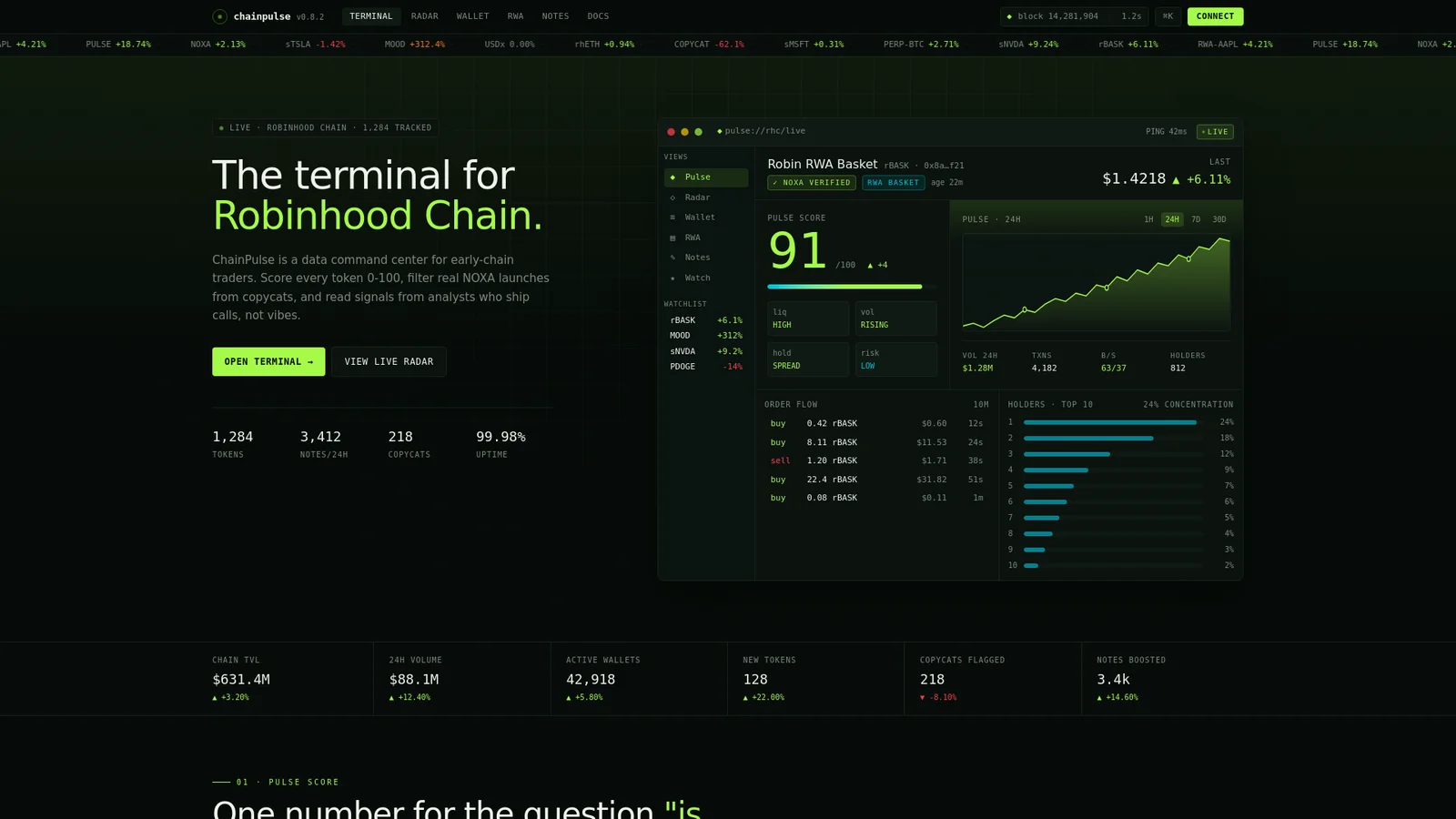1456x819 pixels.
Task: Click the VIEW LIVE RADAR button
Action: [389, 361]
